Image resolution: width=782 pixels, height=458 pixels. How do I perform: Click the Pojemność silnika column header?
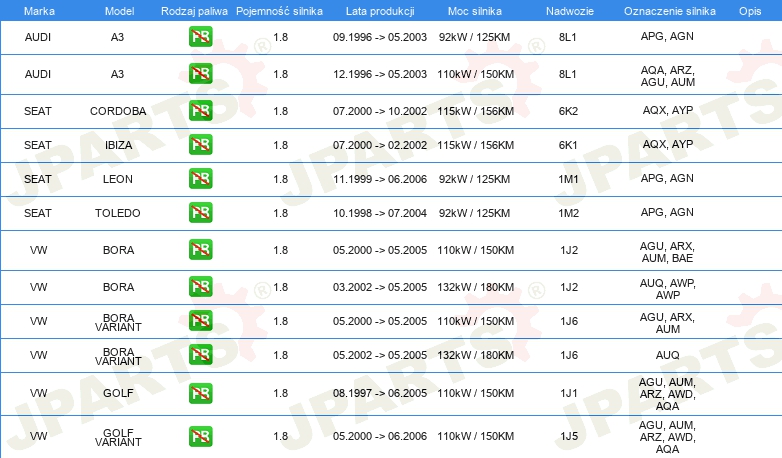[x=279, y=11]
